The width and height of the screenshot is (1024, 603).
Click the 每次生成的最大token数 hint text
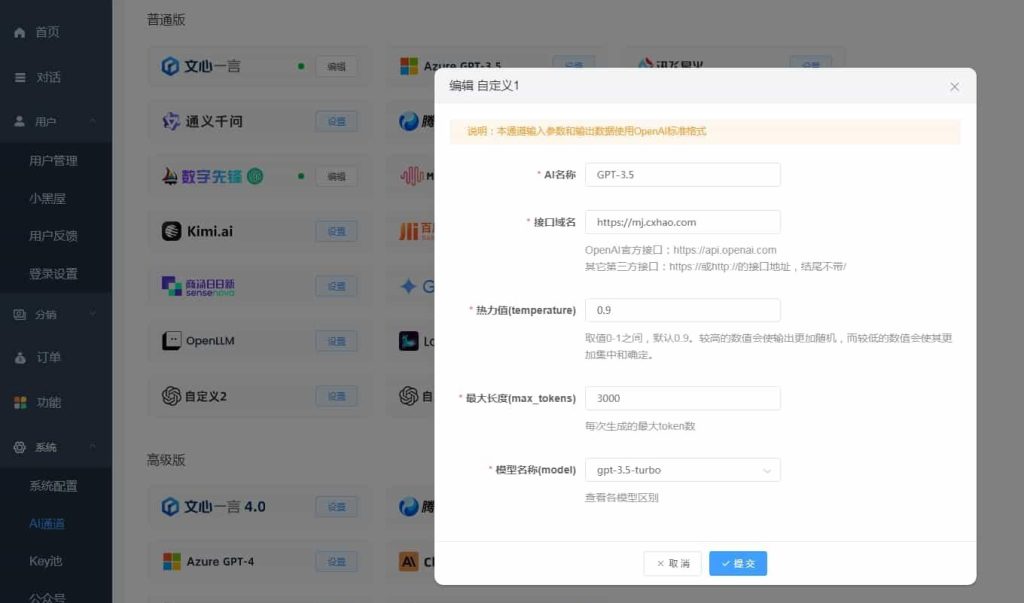pos(640,426)
